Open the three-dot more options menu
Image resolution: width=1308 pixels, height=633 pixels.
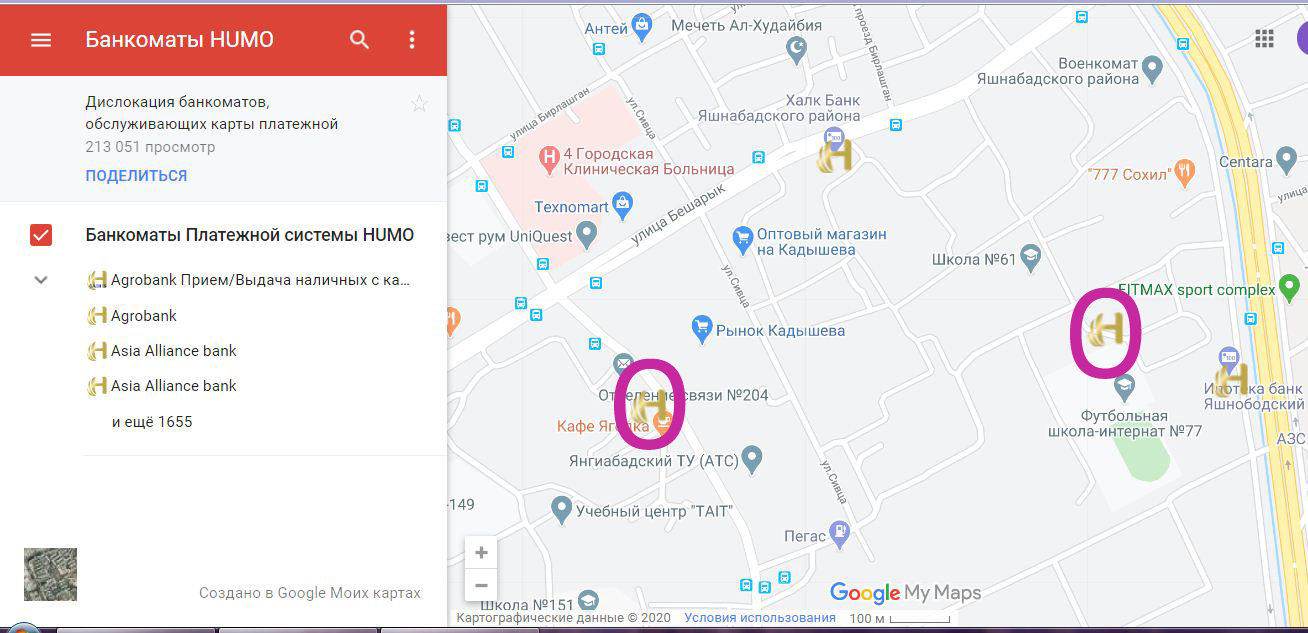(412, 40)
